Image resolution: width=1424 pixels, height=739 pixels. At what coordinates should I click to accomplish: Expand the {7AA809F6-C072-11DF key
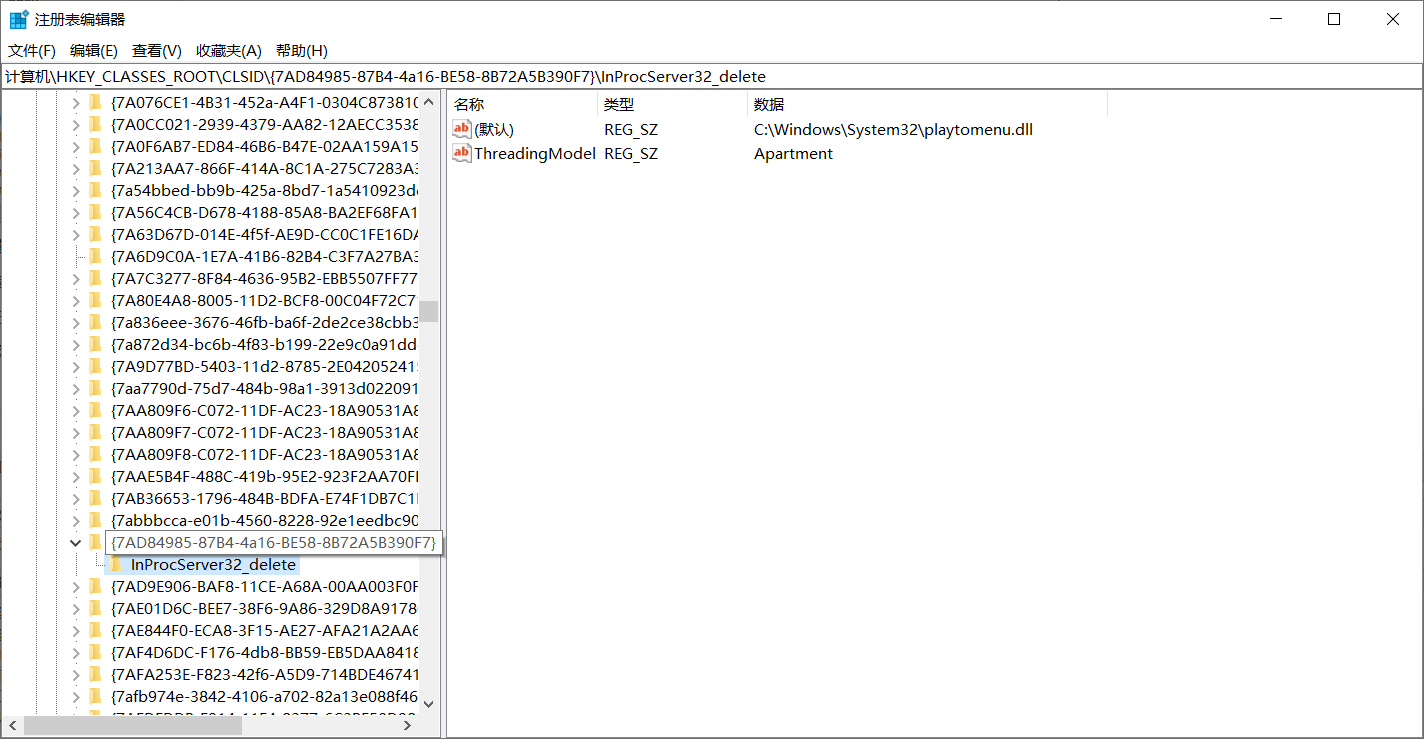tap(76, 410)
